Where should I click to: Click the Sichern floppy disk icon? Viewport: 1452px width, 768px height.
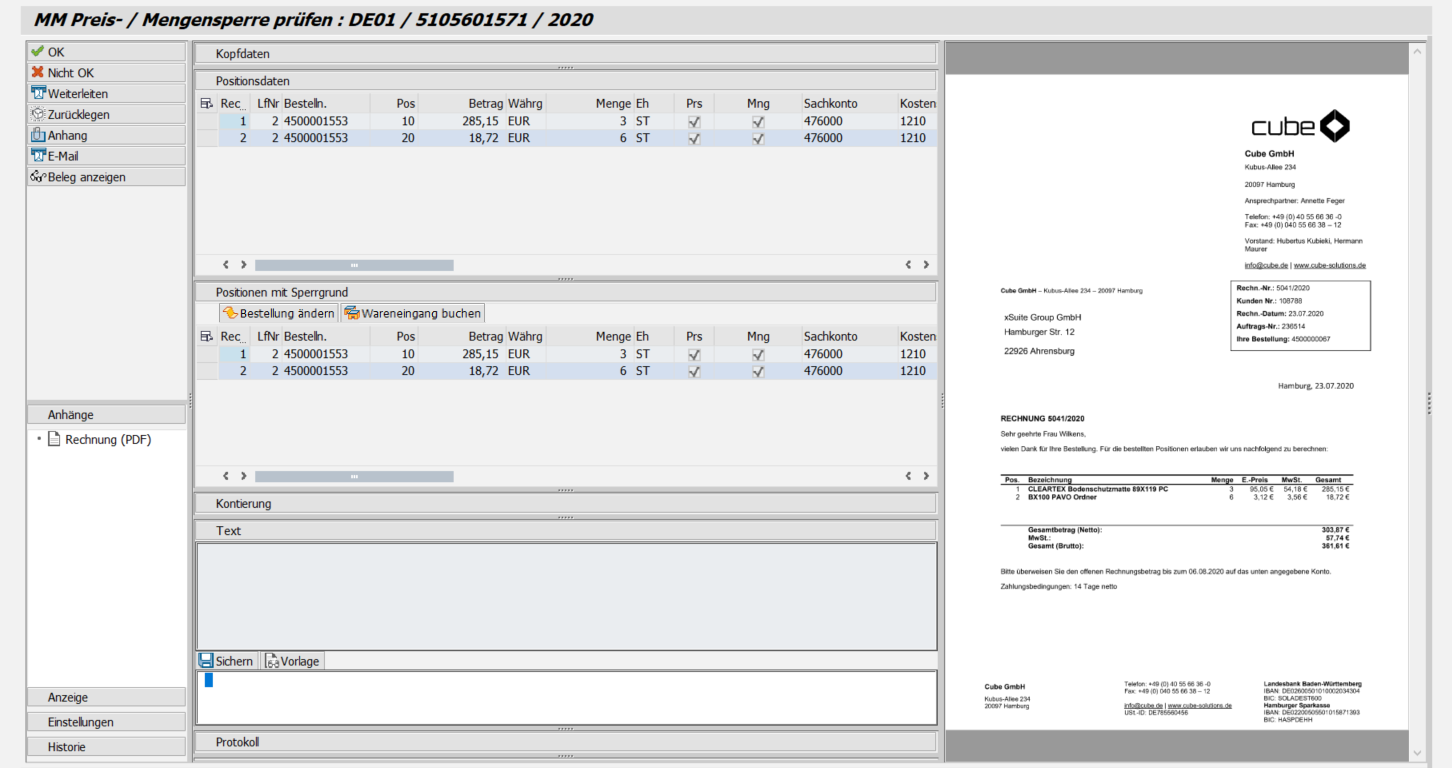tap(206, 661)
